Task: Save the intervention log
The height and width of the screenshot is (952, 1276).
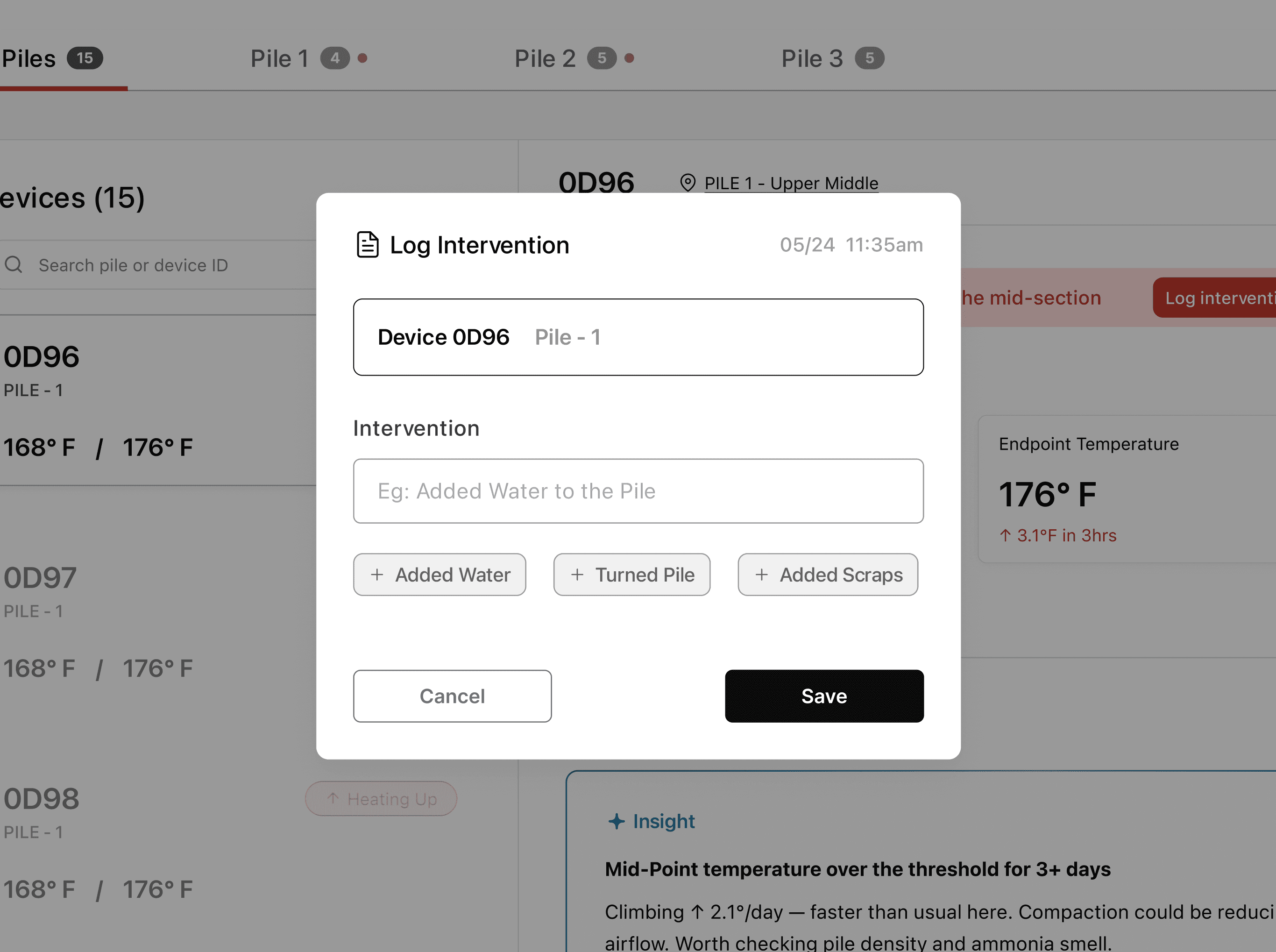Action: tap(824, 696)
